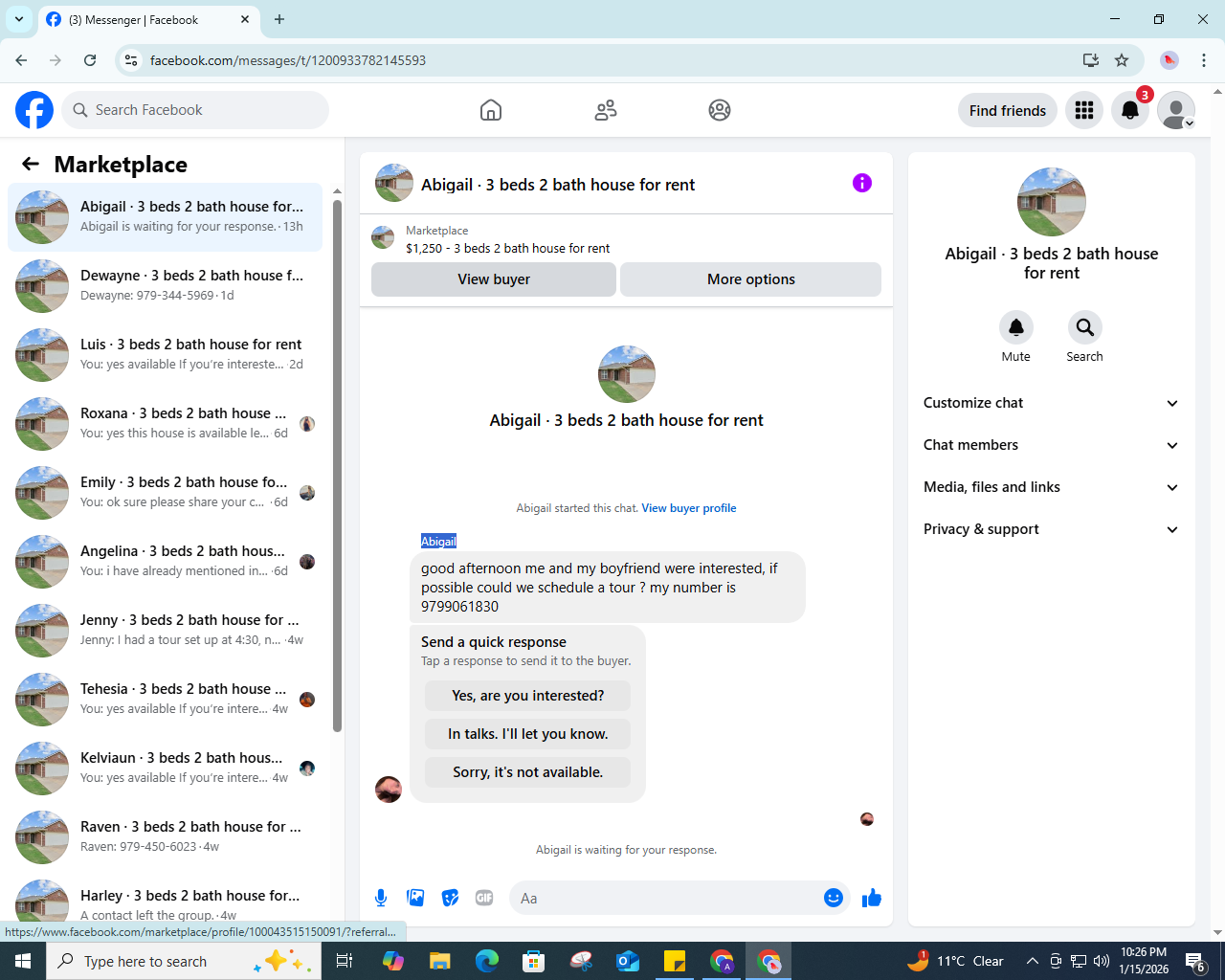Viewport: 1225px width, 980px height.
Task: Click the house thumbnail in chat header
Action: [394, 183]
